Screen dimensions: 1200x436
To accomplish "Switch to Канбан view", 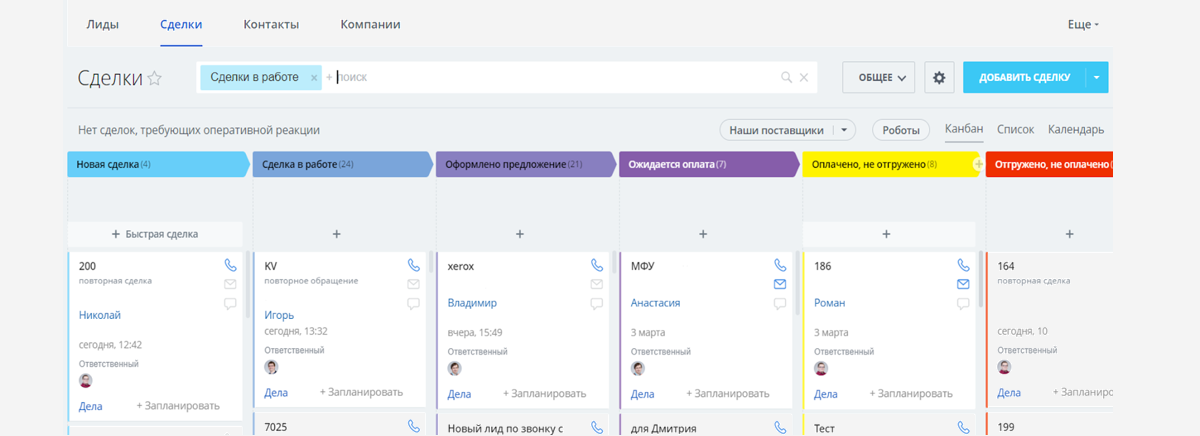I will 964,129.
